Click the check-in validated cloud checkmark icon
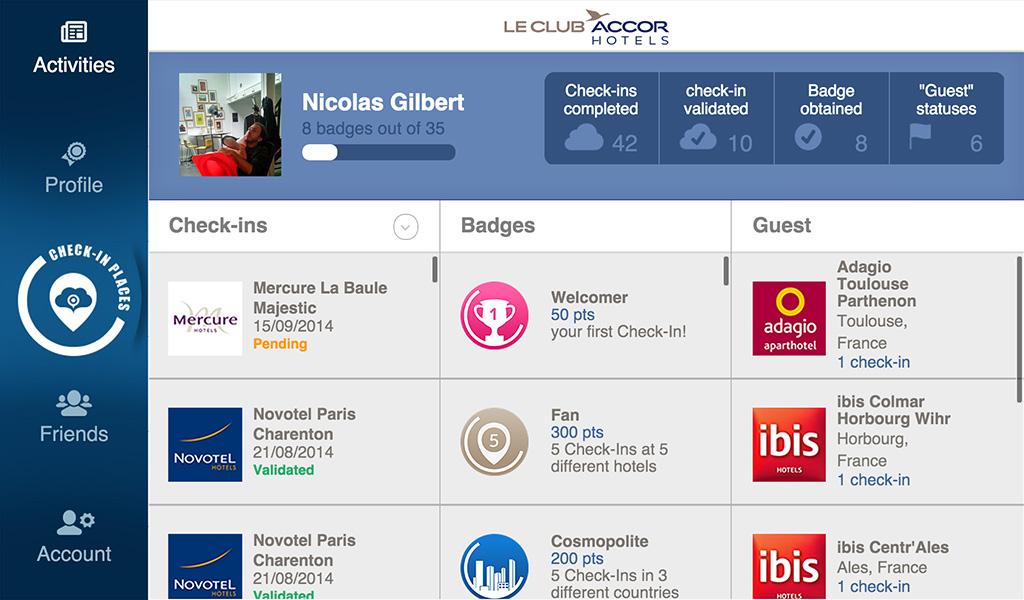 (x=697, y=138)
